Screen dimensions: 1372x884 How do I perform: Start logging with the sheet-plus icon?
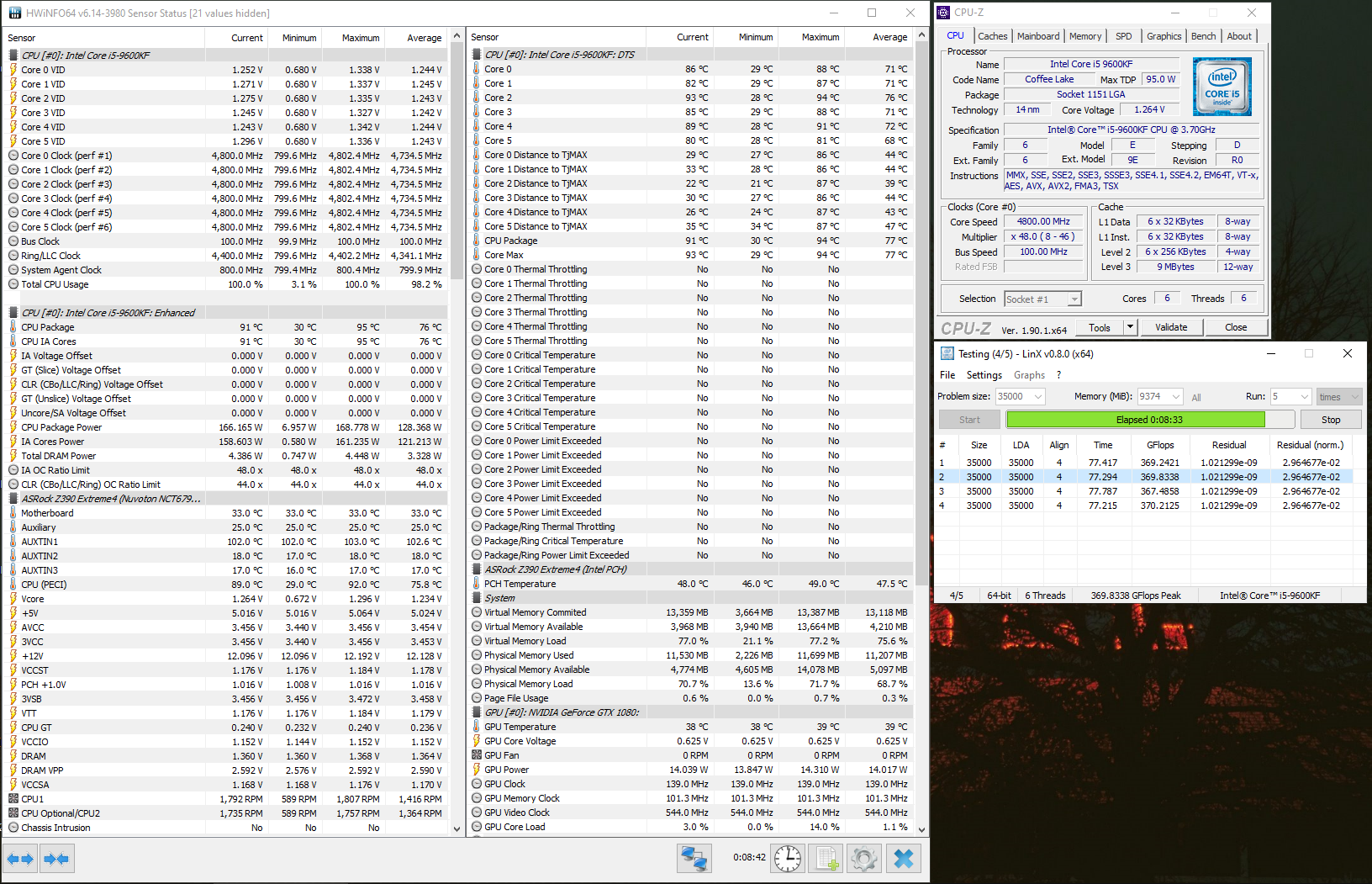[826, 859]
